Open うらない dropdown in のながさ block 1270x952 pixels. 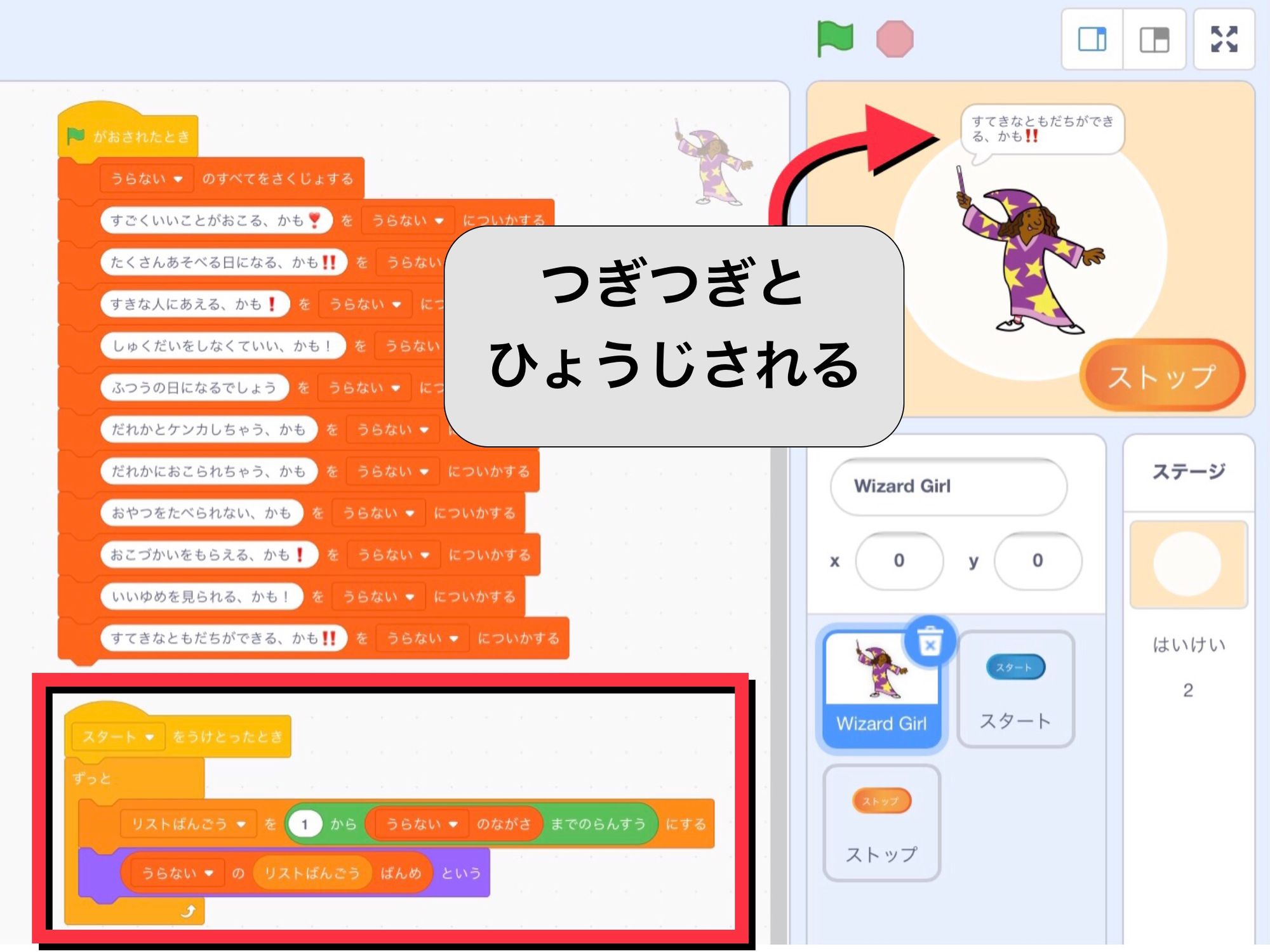pyautogui.click(x=422, y=824)
